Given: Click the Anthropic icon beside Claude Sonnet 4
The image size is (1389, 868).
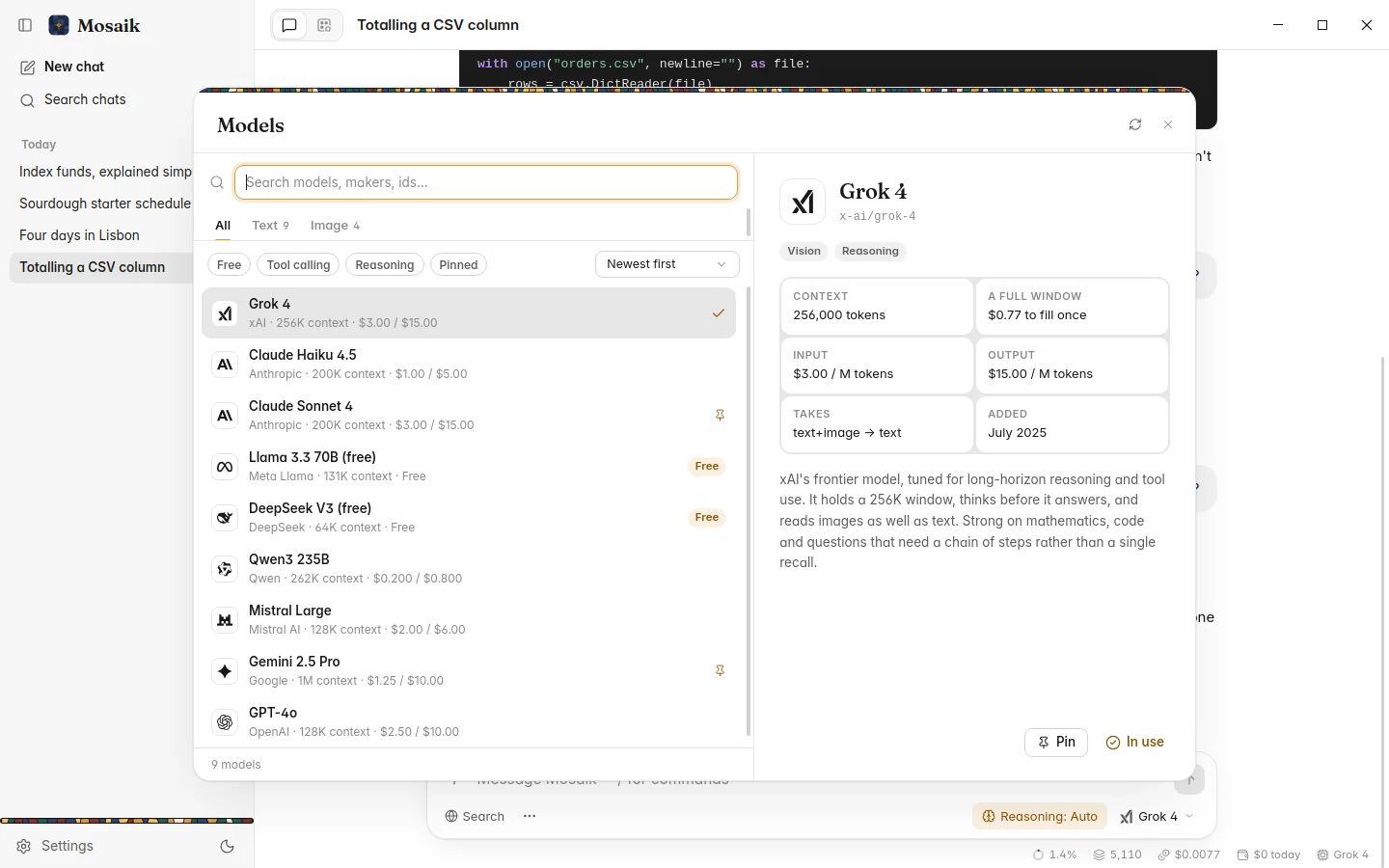Looking at the screenshot, I should coord(225,416).
